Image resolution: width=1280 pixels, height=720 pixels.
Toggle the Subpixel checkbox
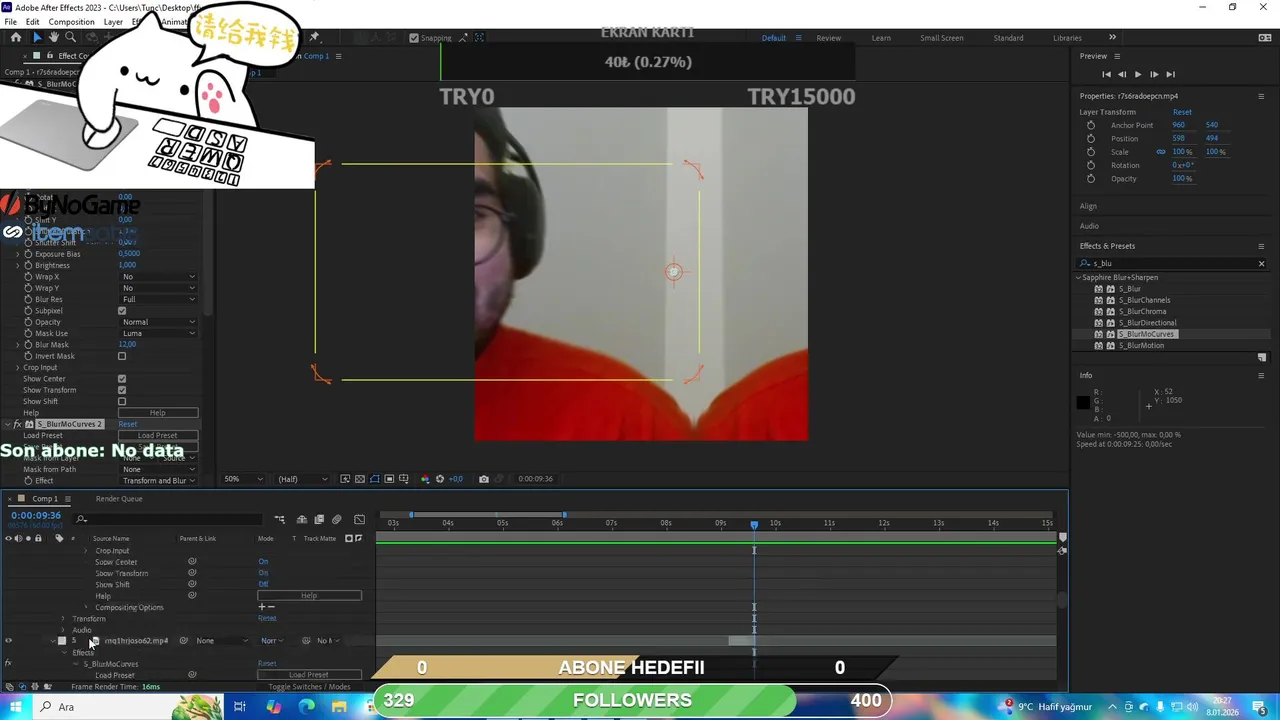(122, 311)
